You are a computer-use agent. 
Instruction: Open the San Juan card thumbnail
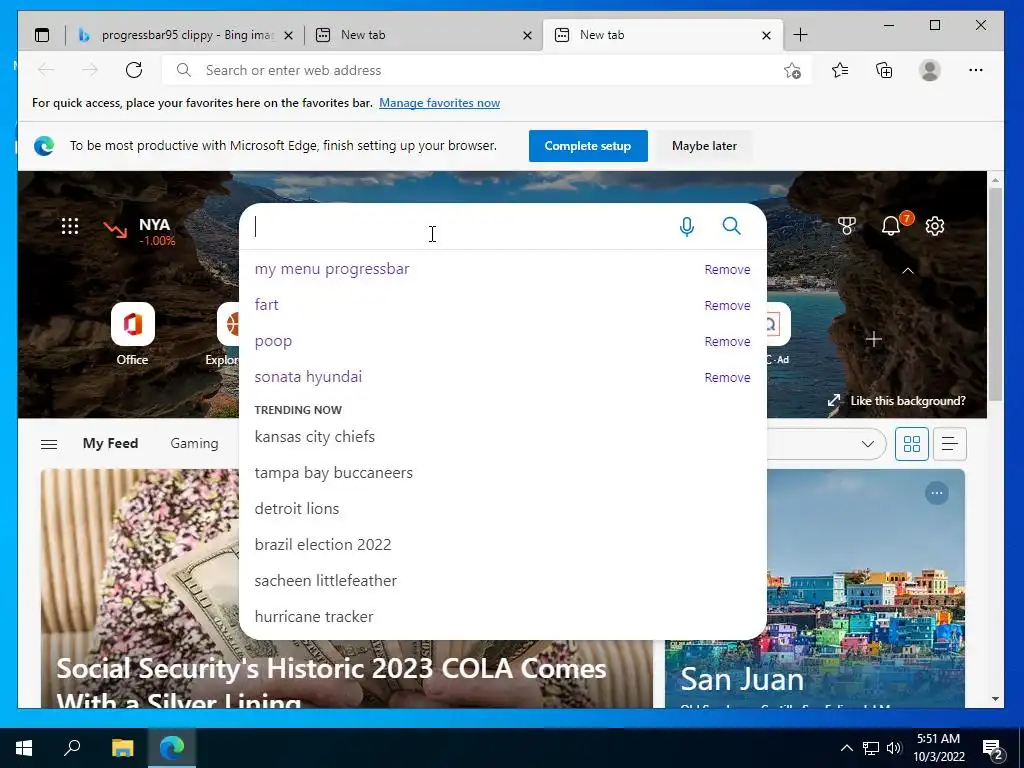click(x=814, y=588)
